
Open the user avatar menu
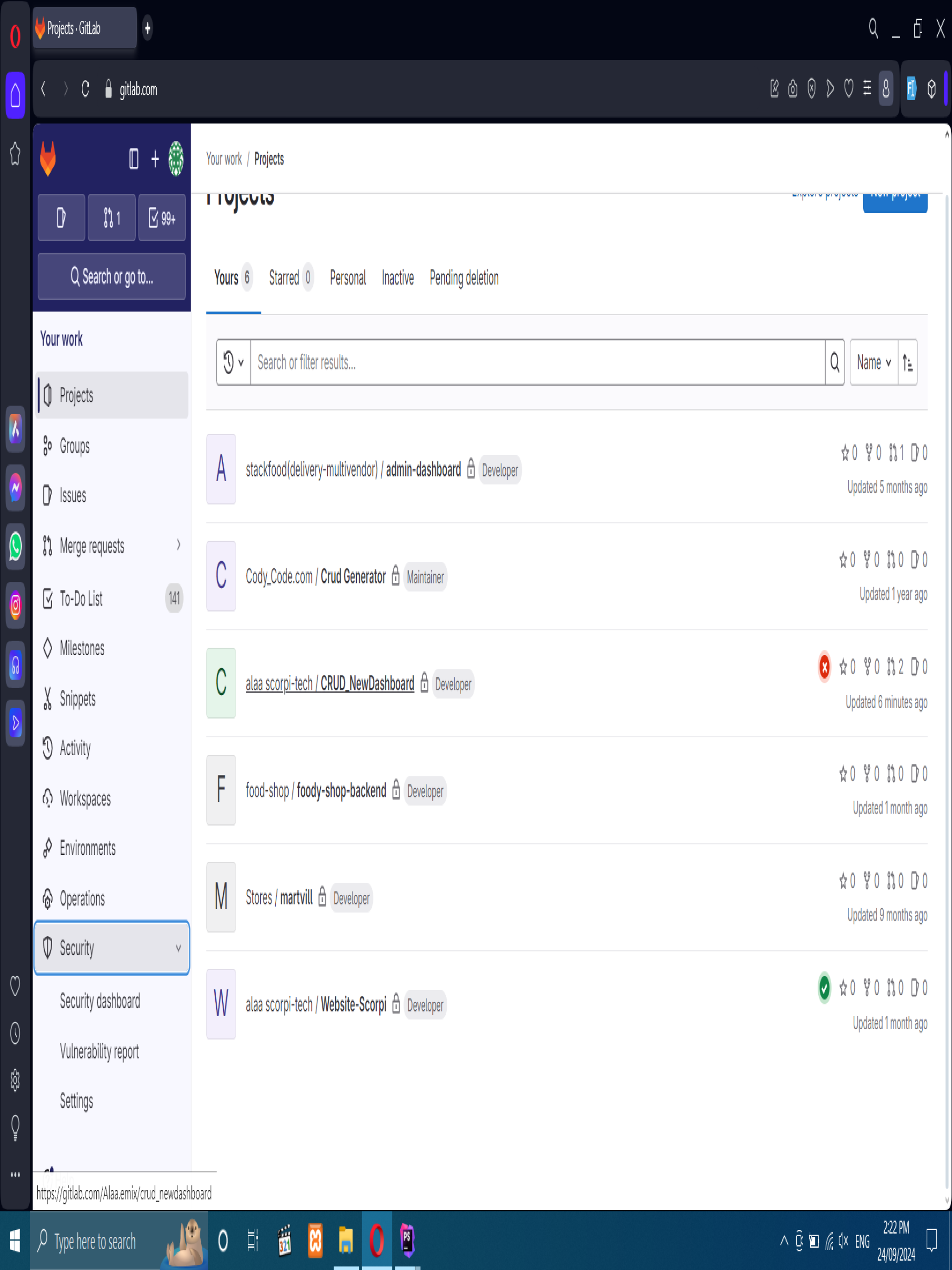[176, 159]
